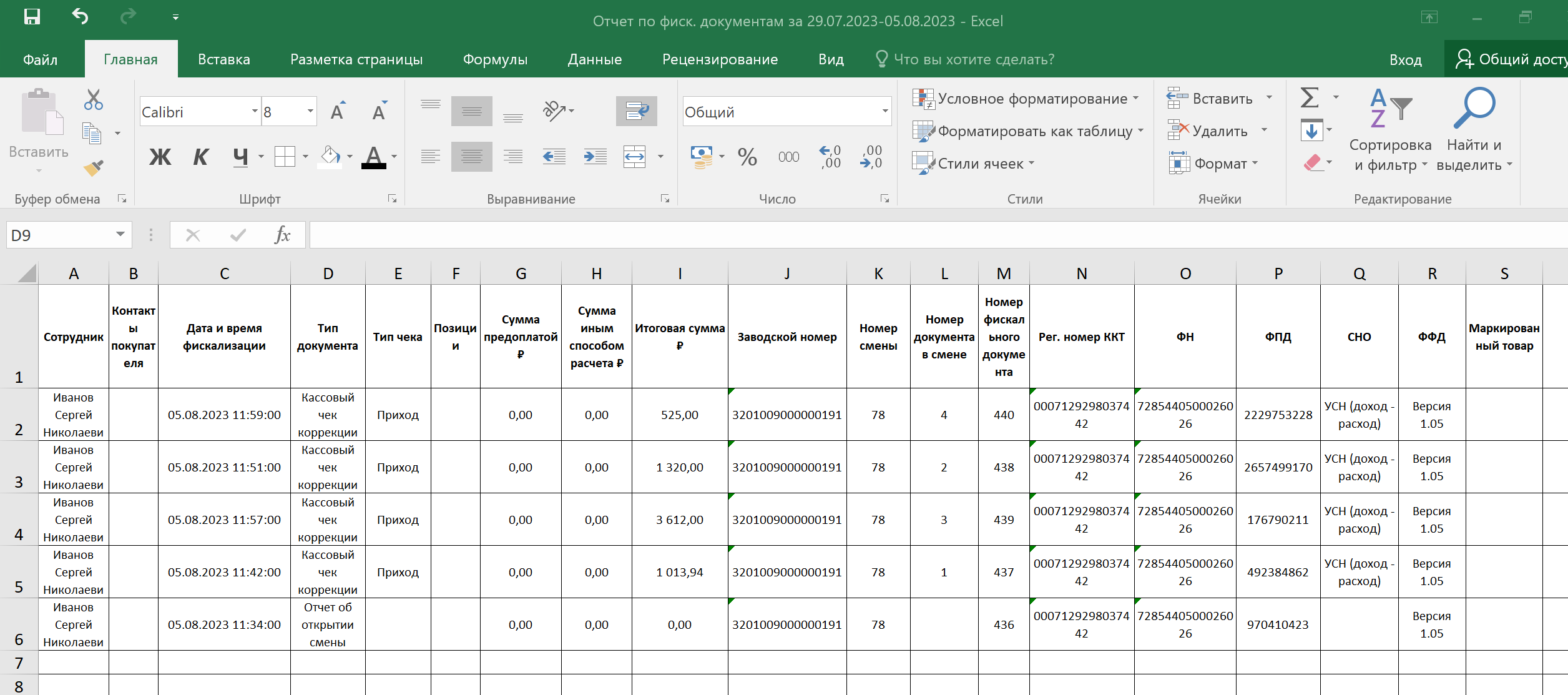
Task: Apply thousands separator 000 style
Action: click(788, 157)
